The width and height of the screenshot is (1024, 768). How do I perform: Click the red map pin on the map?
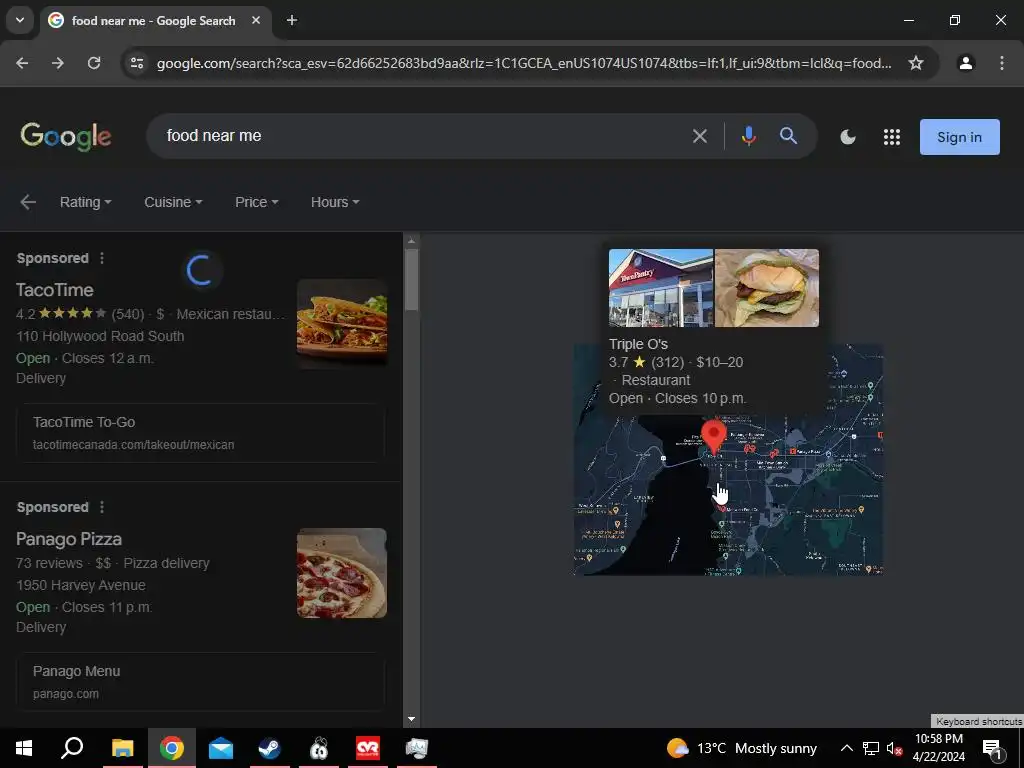coord(714,436)
